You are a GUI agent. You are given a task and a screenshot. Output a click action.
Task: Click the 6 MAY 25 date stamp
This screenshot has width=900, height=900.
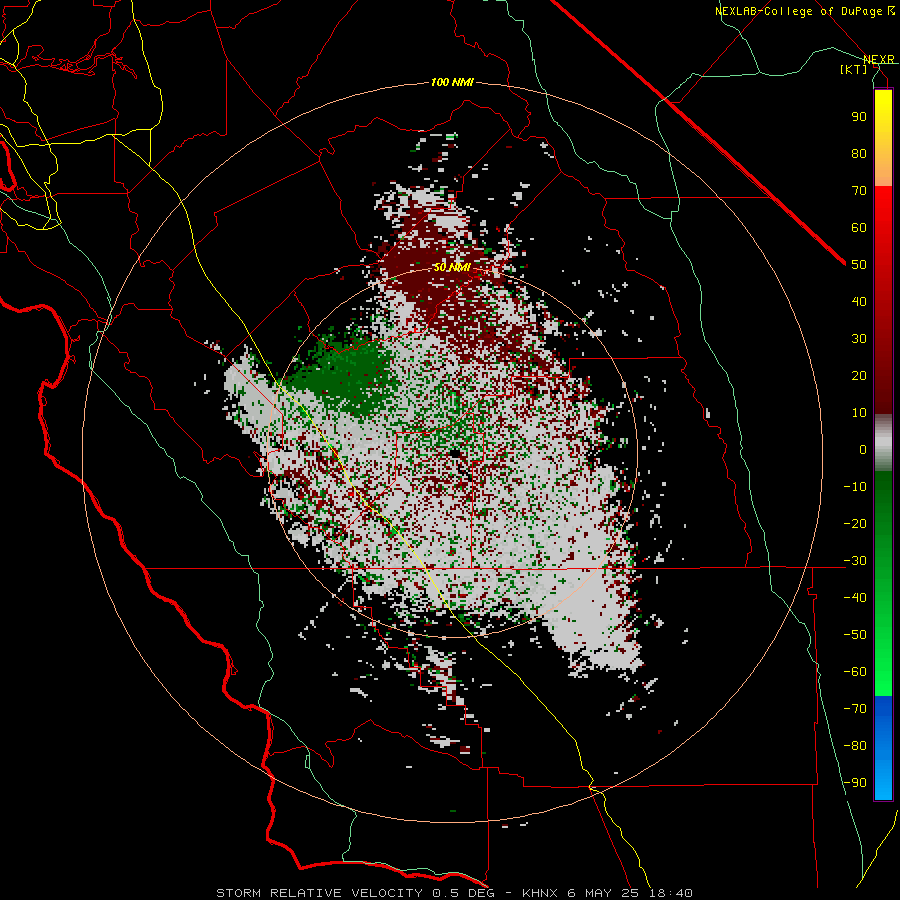pos(603,893)
